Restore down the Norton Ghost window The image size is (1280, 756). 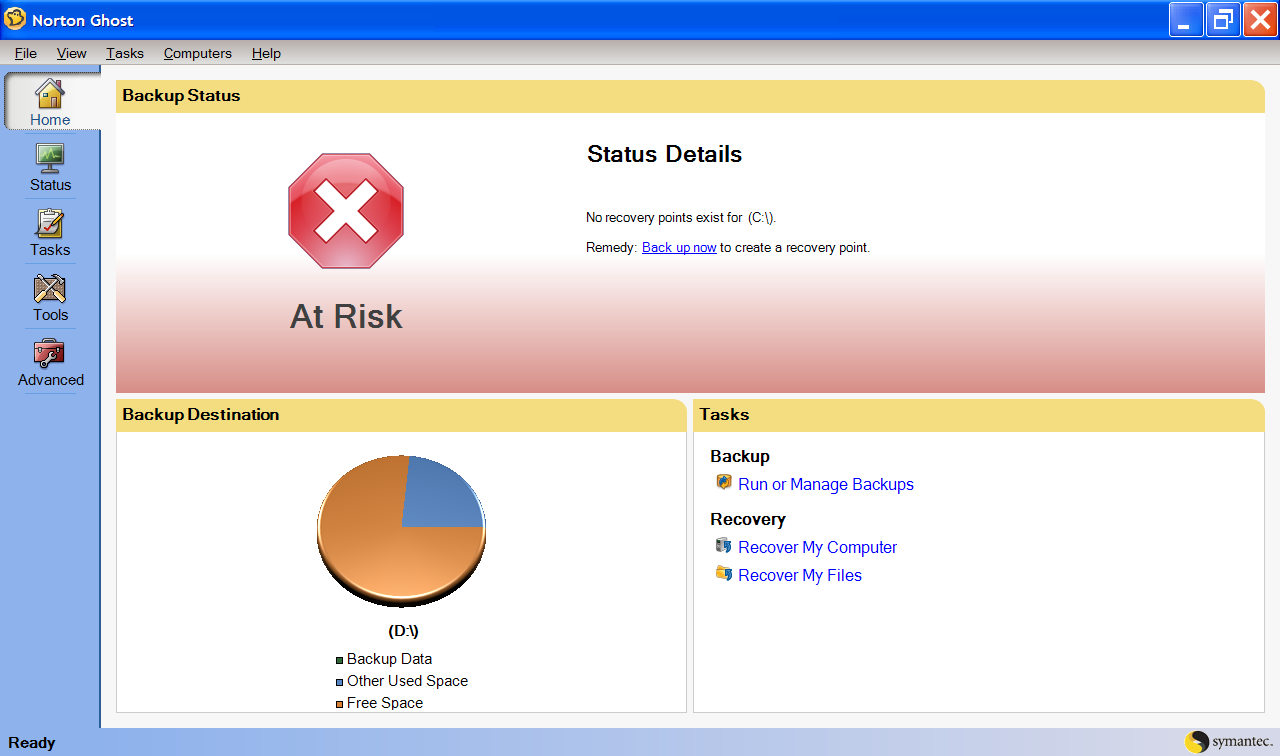click(x=1222, y=20)
